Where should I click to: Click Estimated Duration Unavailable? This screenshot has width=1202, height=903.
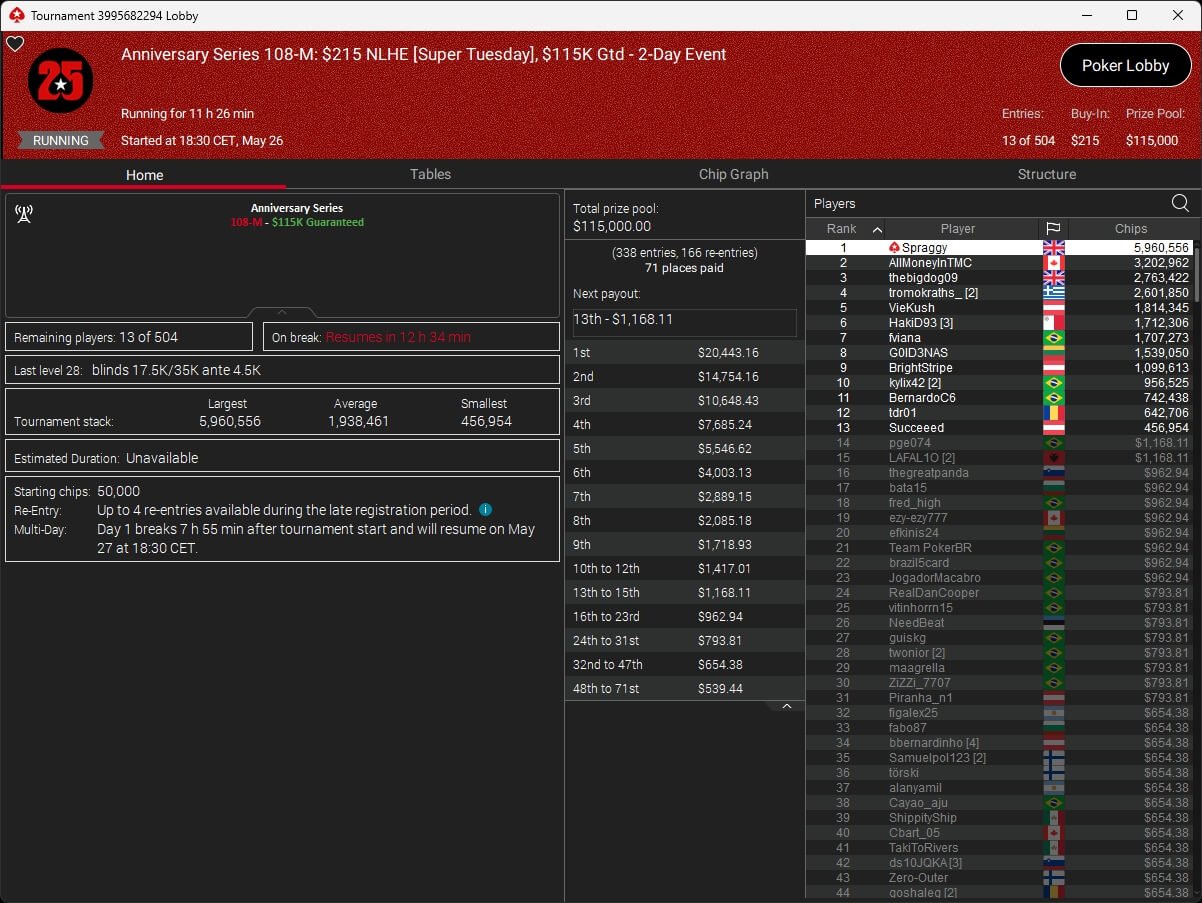[x=282, y=456]
